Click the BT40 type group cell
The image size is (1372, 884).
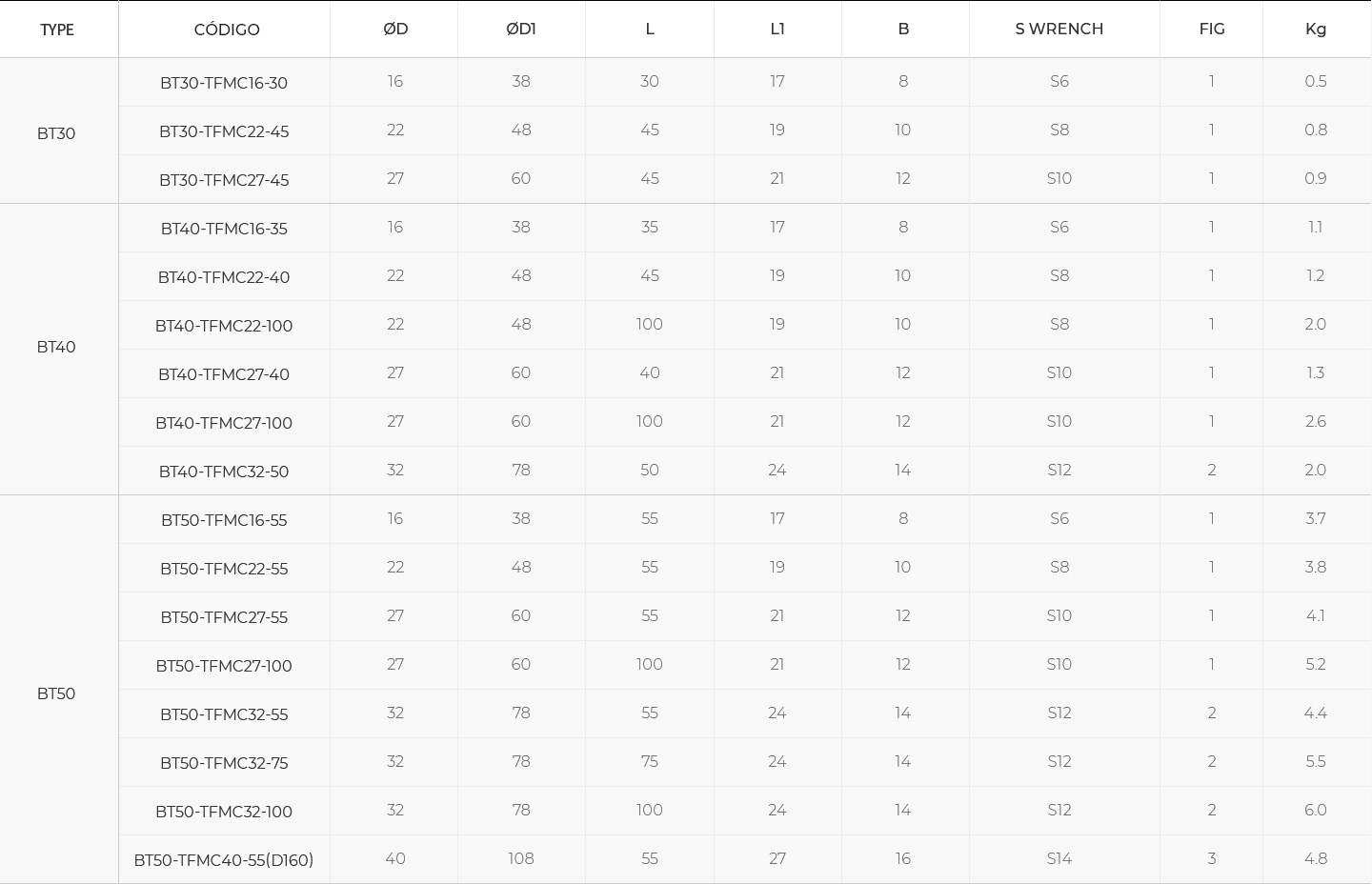pos(56,347)
